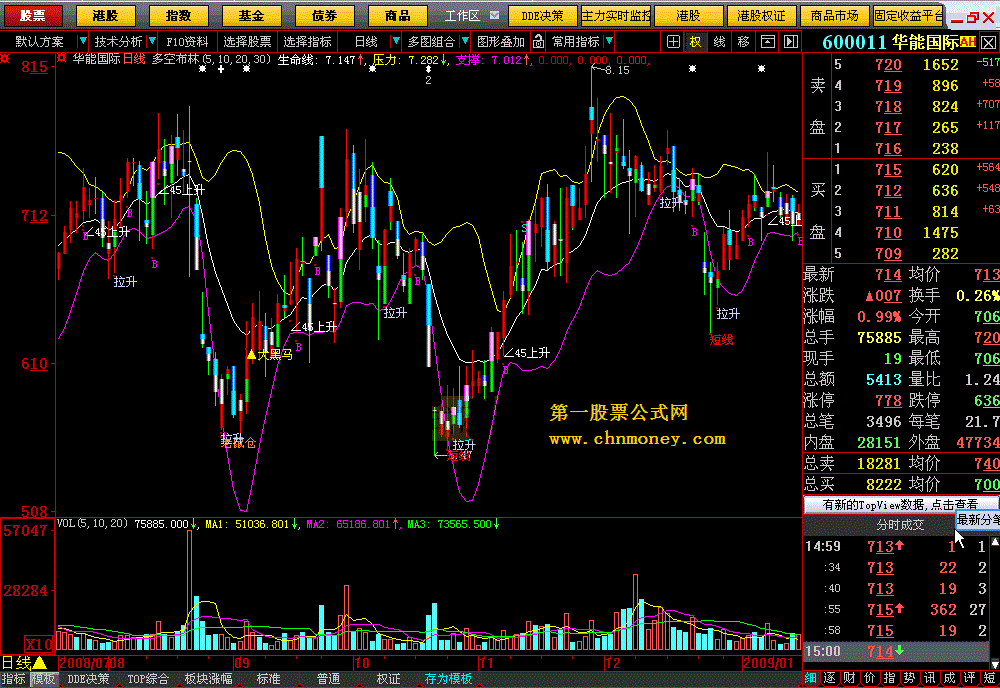Viewport: 1000px width, 688px height.
Task: Click the 图形叠加 overlay menu item
Action: pyautogui.click(x=501, y=42)
